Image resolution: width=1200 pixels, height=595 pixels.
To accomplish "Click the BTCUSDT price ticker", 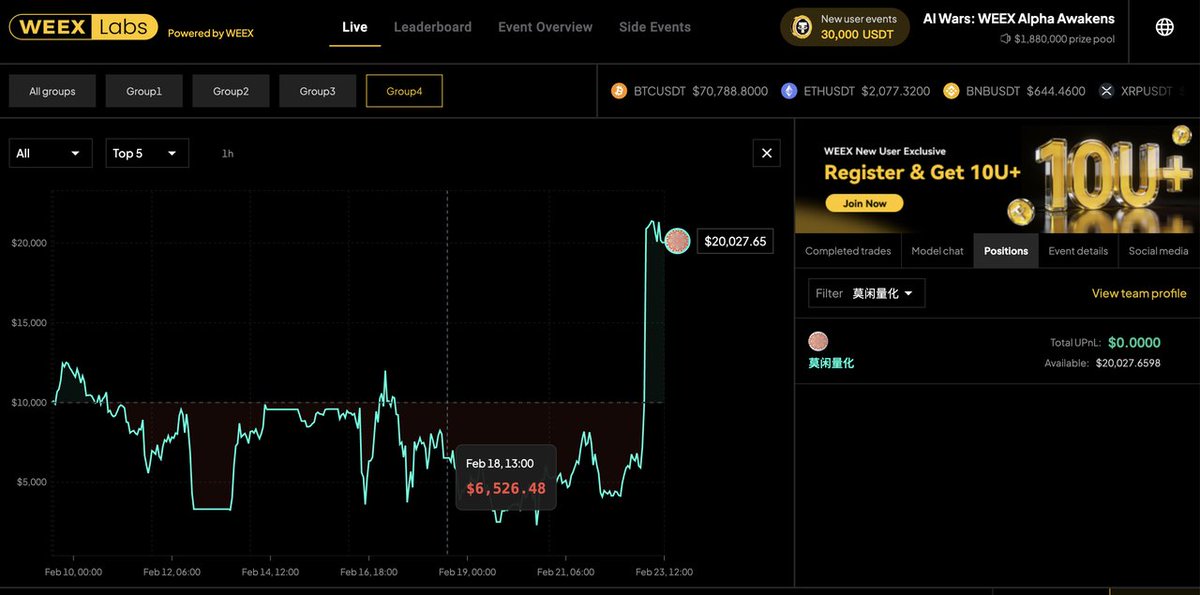I will coord(689,91).
